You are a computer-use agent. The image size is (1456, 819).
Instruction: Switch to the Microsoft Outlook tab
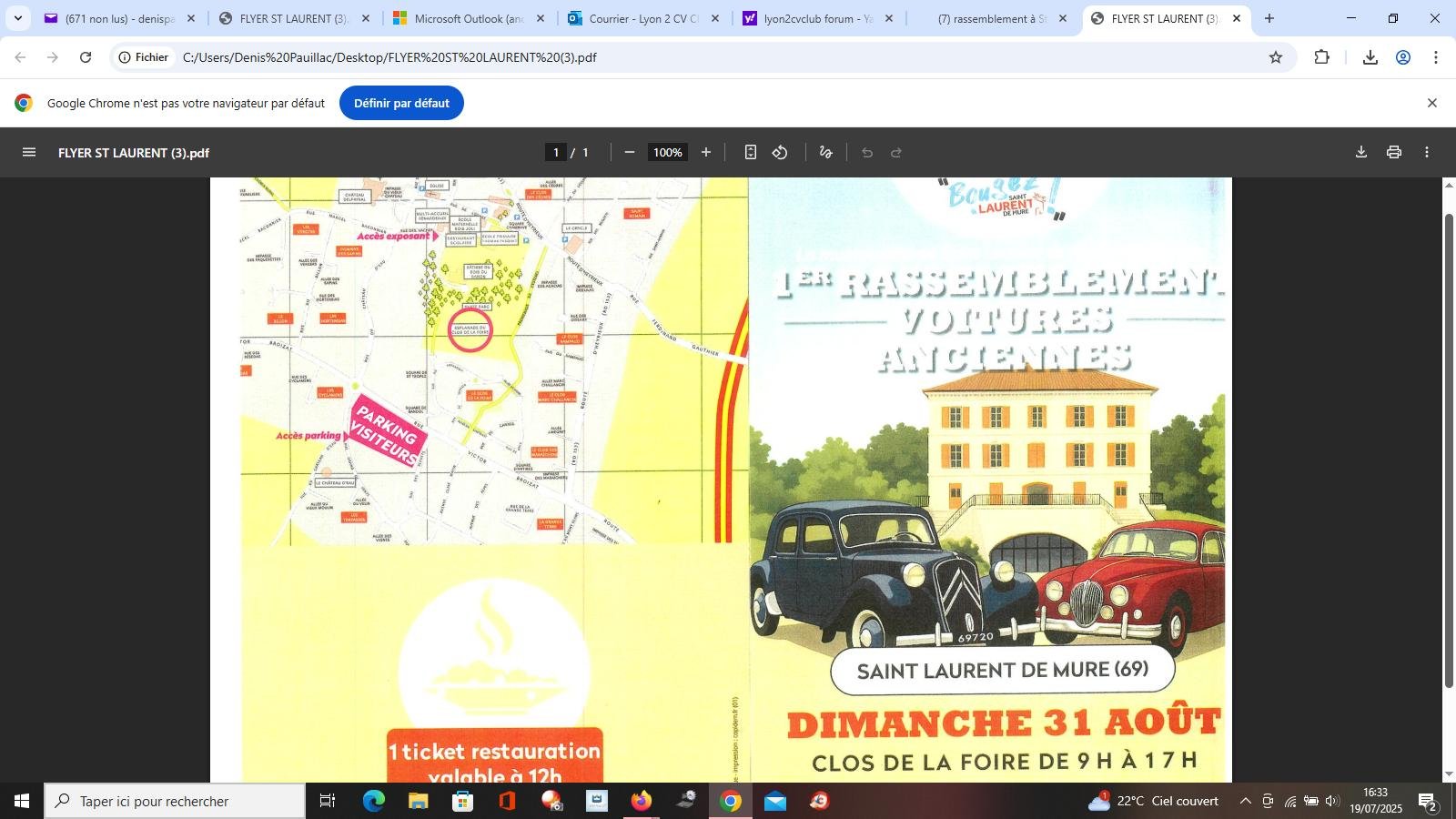[x=468, y=18]
